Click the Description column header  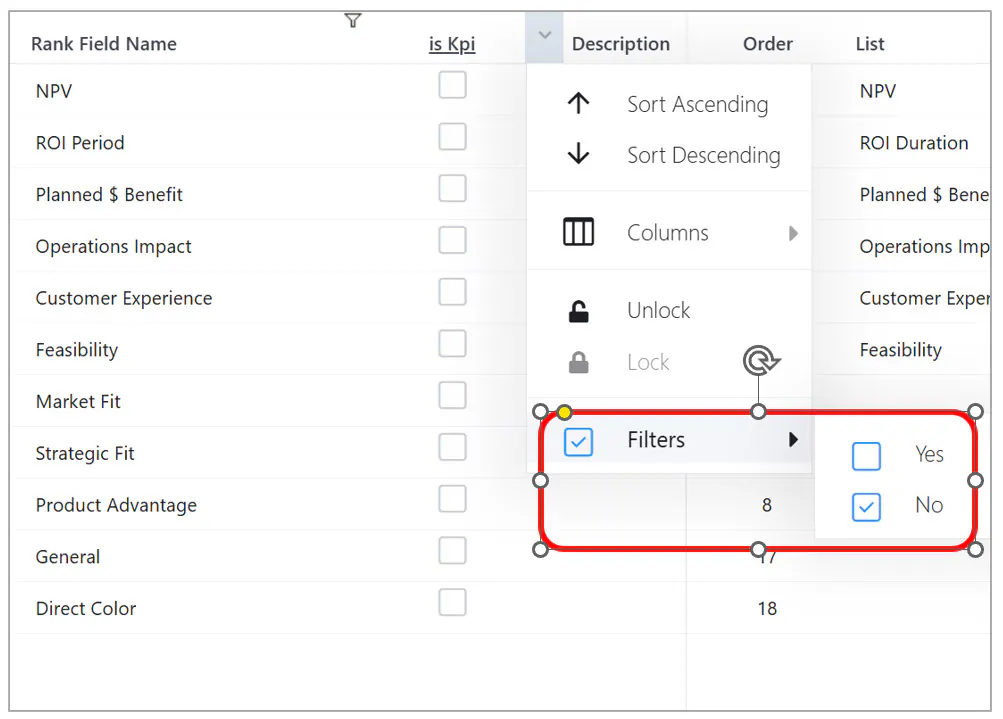pyautogui.click(x=620, y=43)
